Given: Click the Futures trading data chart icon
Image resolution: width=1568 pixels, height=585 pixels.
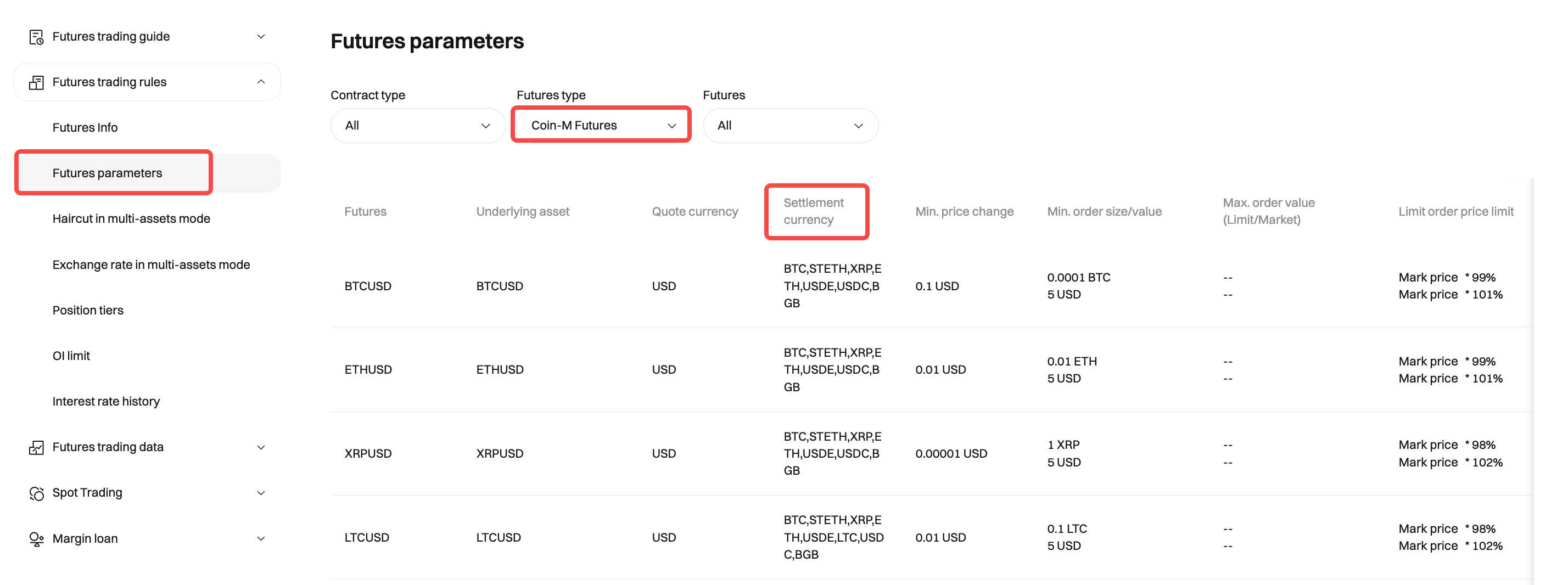Looking at the screenshot, I should point(37,447).
